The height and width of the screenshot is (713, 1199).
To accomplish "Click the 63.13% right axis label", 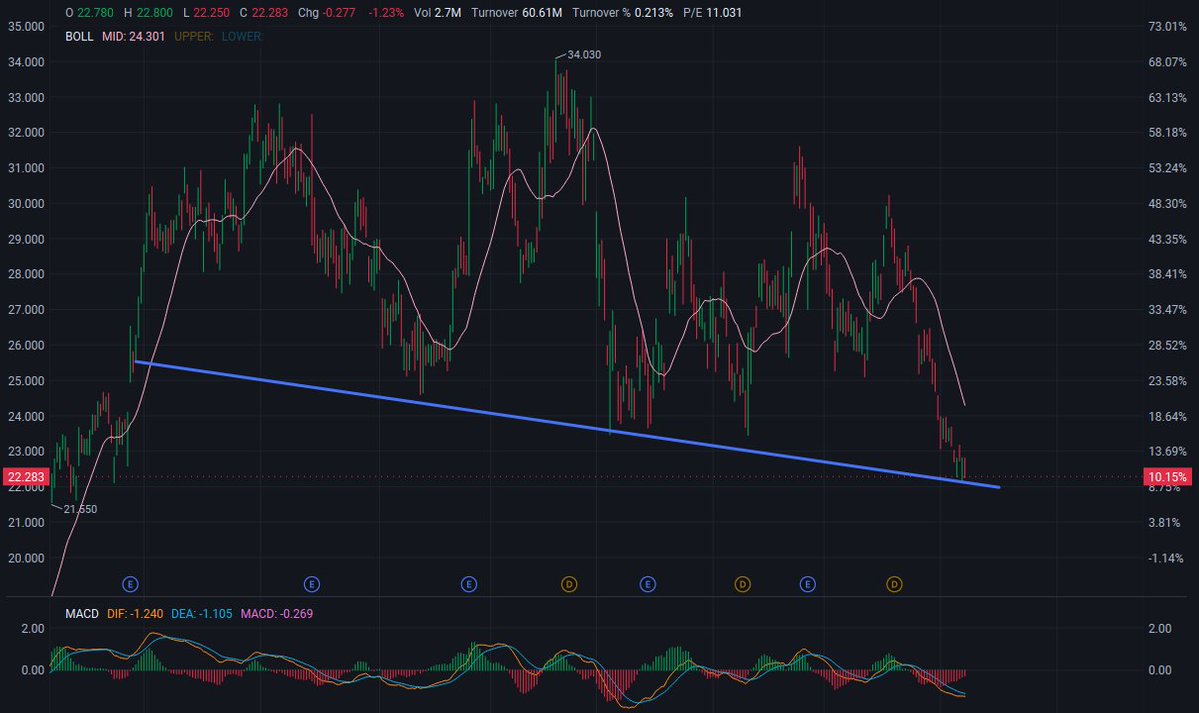I will coord(1167,97).
